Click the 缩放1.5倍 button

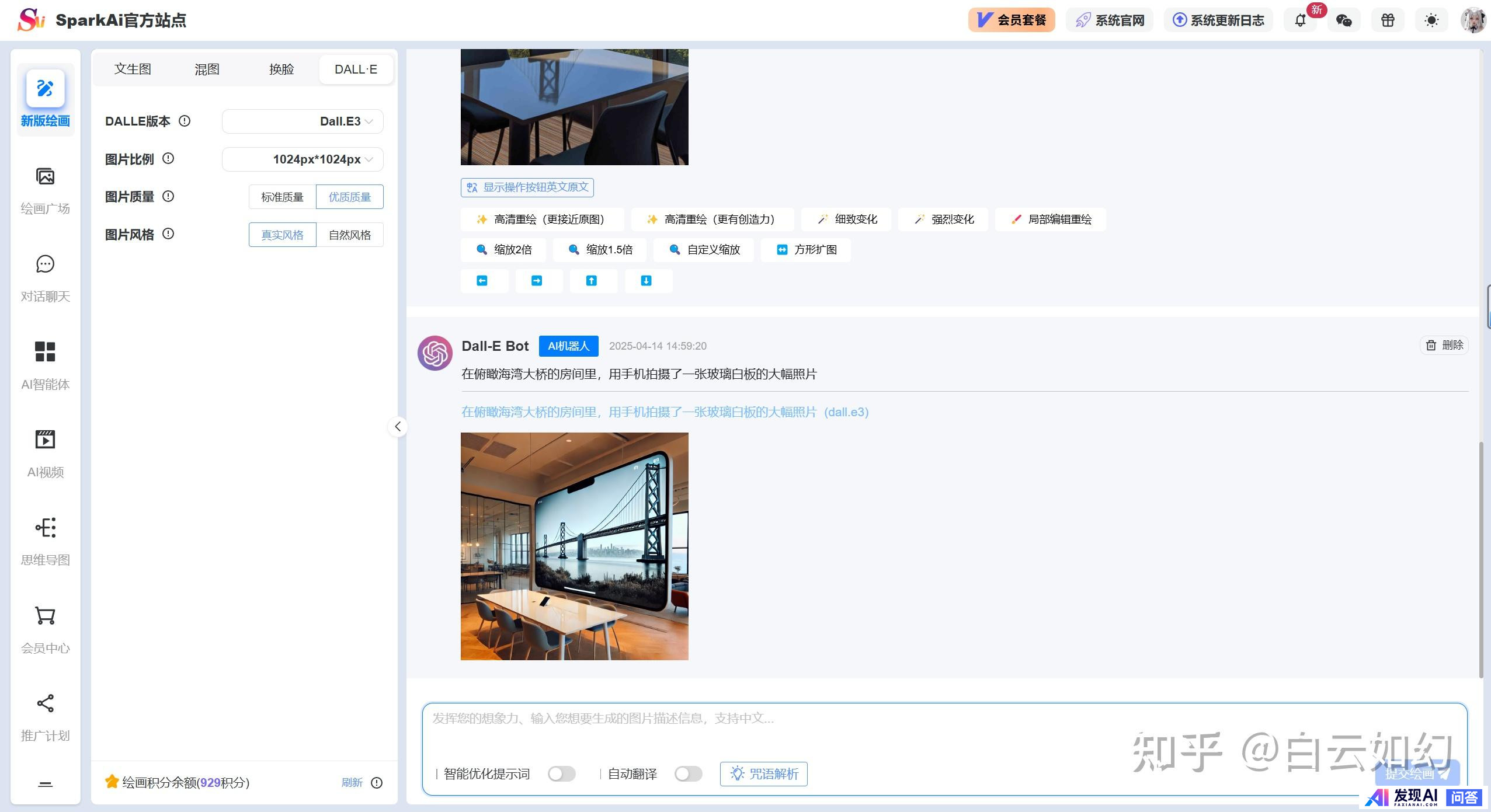[600, 250]
